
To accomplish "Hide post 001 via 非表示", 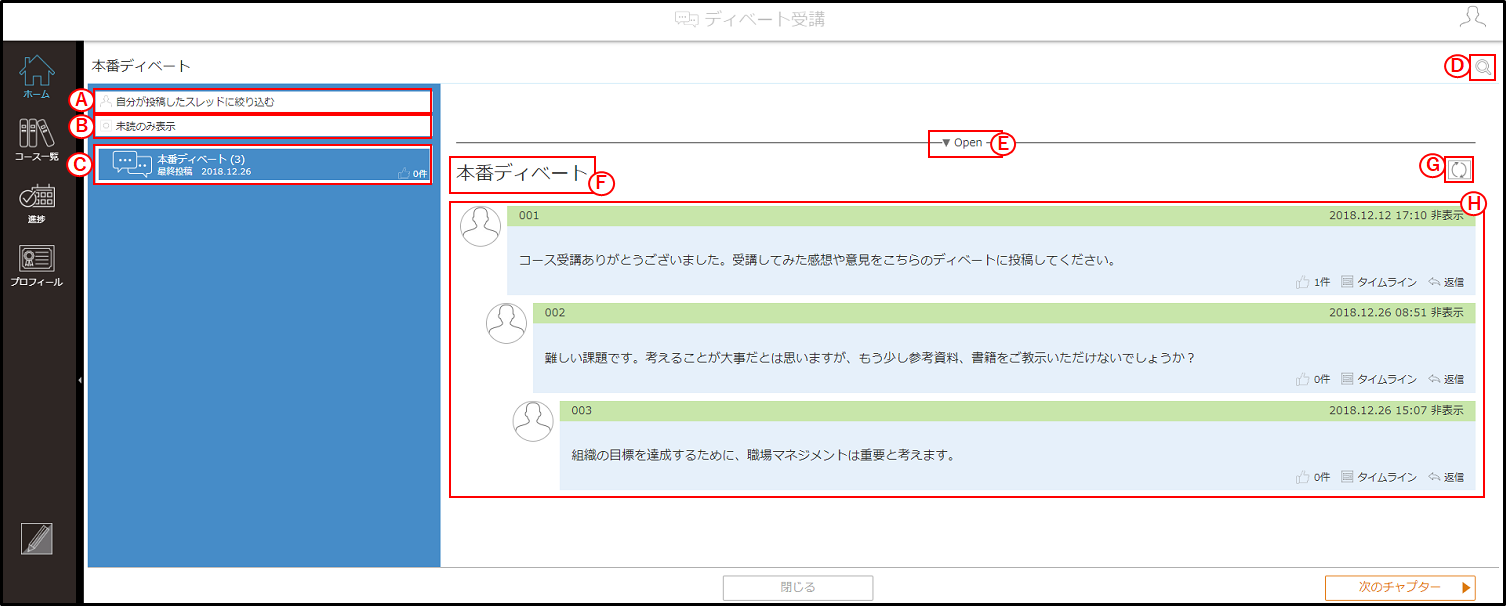I will coord(1447,215).
